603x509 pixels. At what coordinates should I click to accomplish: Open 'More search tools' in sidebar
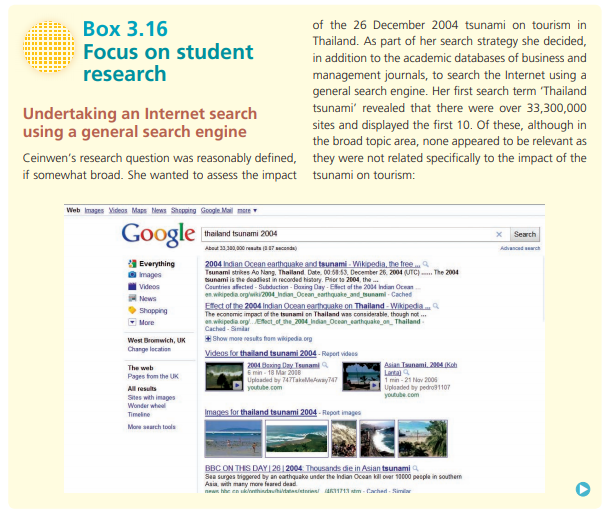pyautogui.click(x=152, y=427)
